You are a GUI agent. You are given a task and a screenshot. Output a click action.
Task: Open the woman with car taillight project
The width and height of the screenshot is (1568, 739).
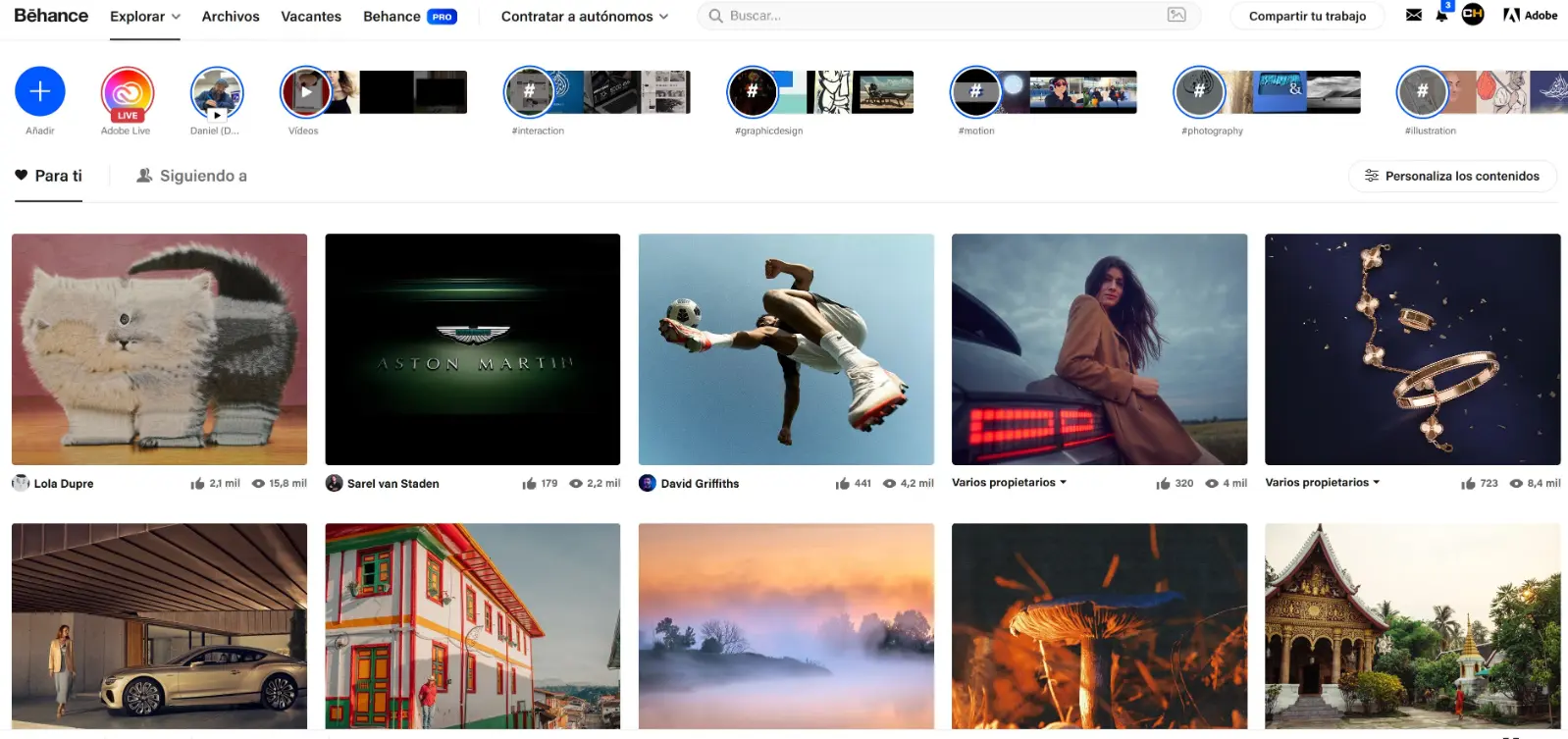pos(1099,349)
